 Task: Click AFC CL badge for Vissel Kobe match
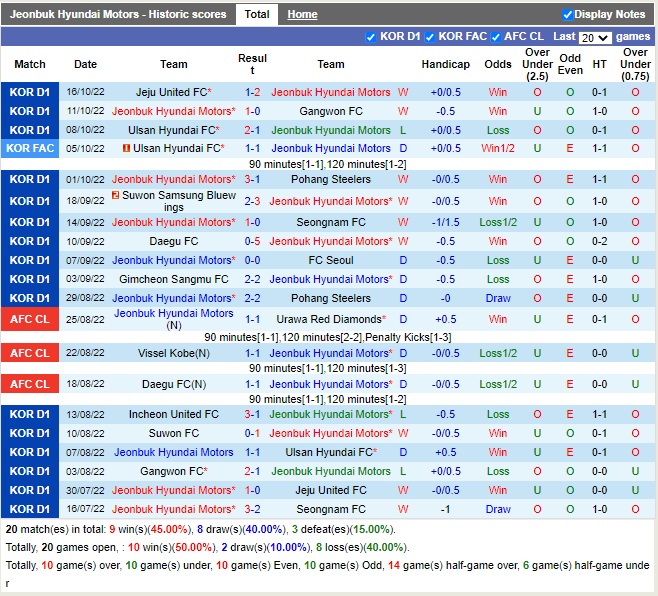point(29,353)
